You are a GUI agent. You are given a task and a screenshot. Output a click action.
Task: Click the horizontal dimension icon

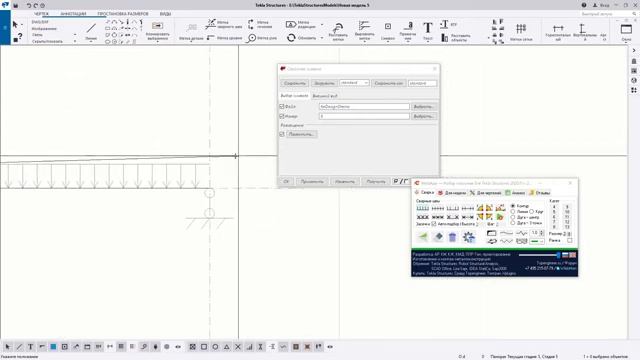[558, 28]
